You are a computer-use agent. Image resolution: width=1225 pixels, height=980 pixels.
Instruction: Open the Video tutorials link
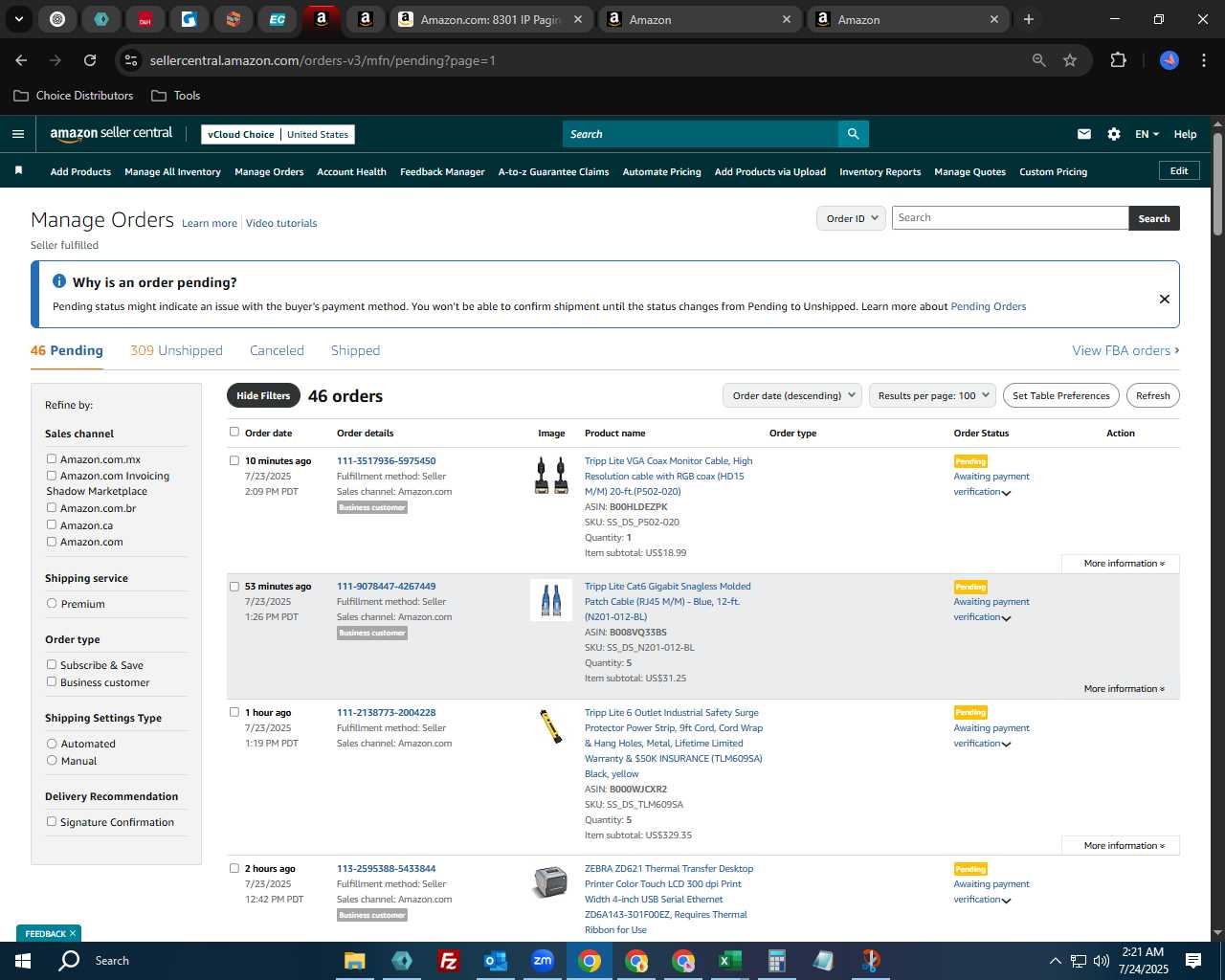281,223
